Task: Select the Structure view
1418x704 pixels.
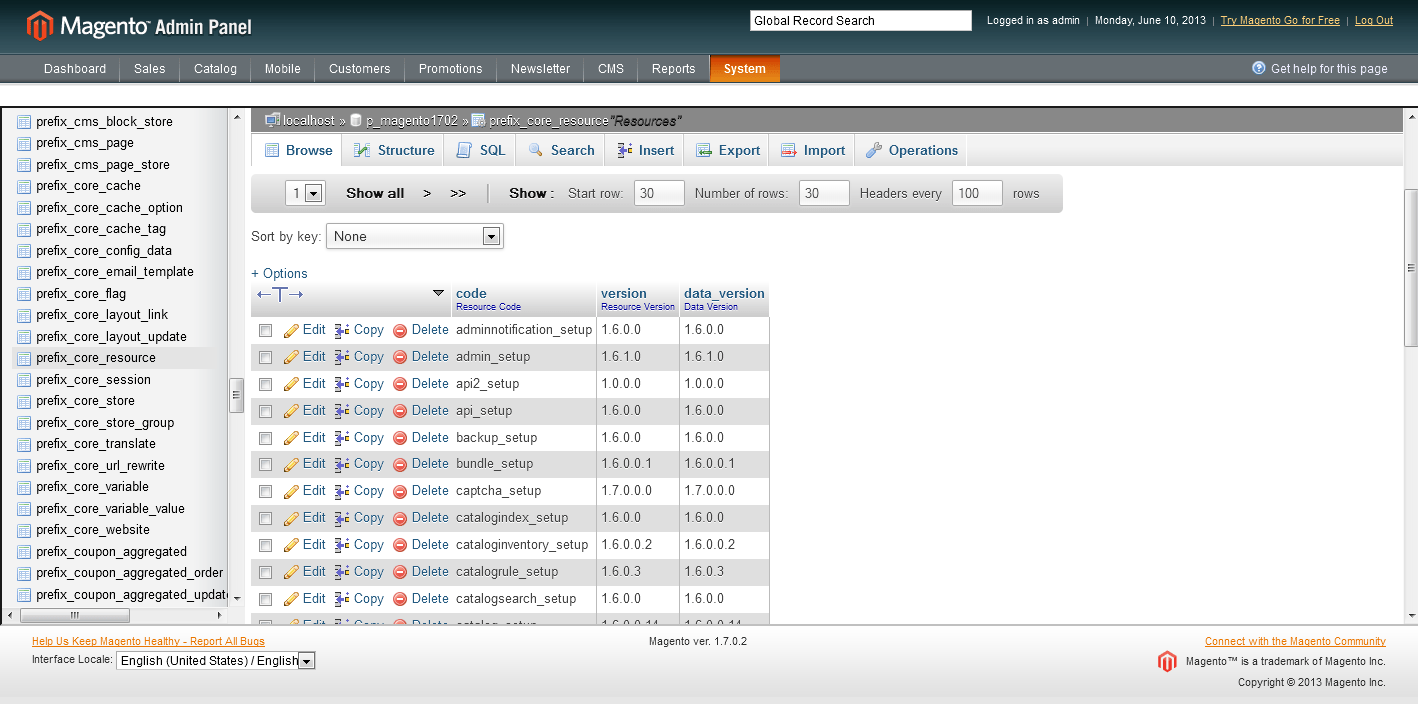Action: pos(394,149)
